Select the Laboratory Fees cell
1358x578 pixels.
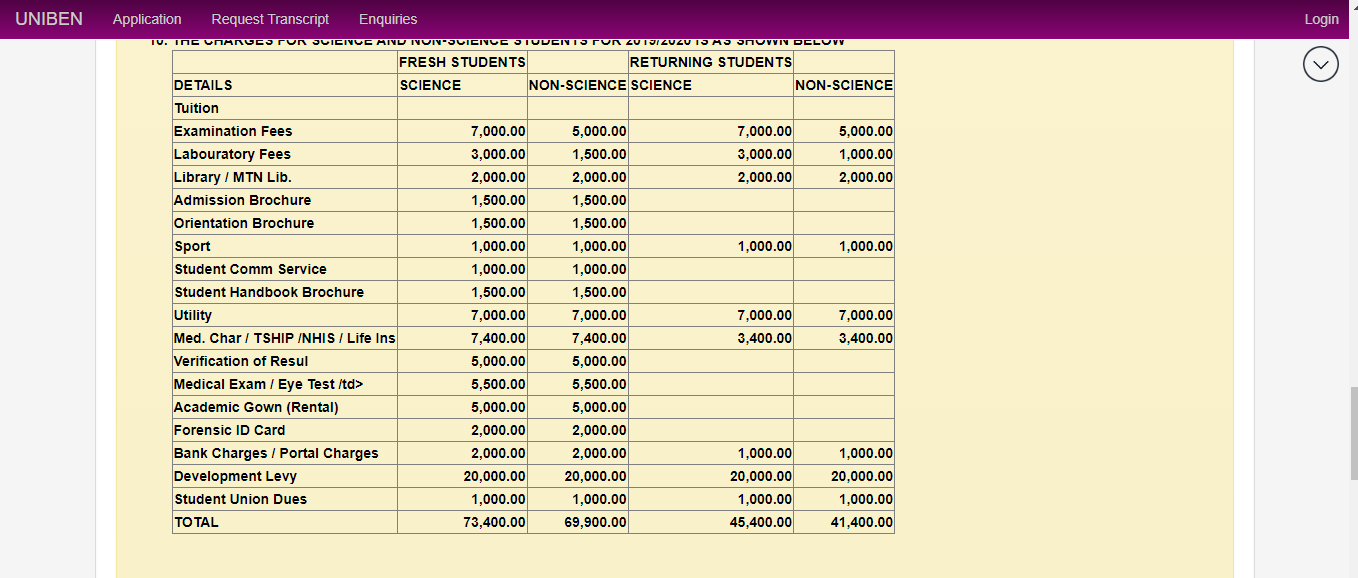[230, 154]
